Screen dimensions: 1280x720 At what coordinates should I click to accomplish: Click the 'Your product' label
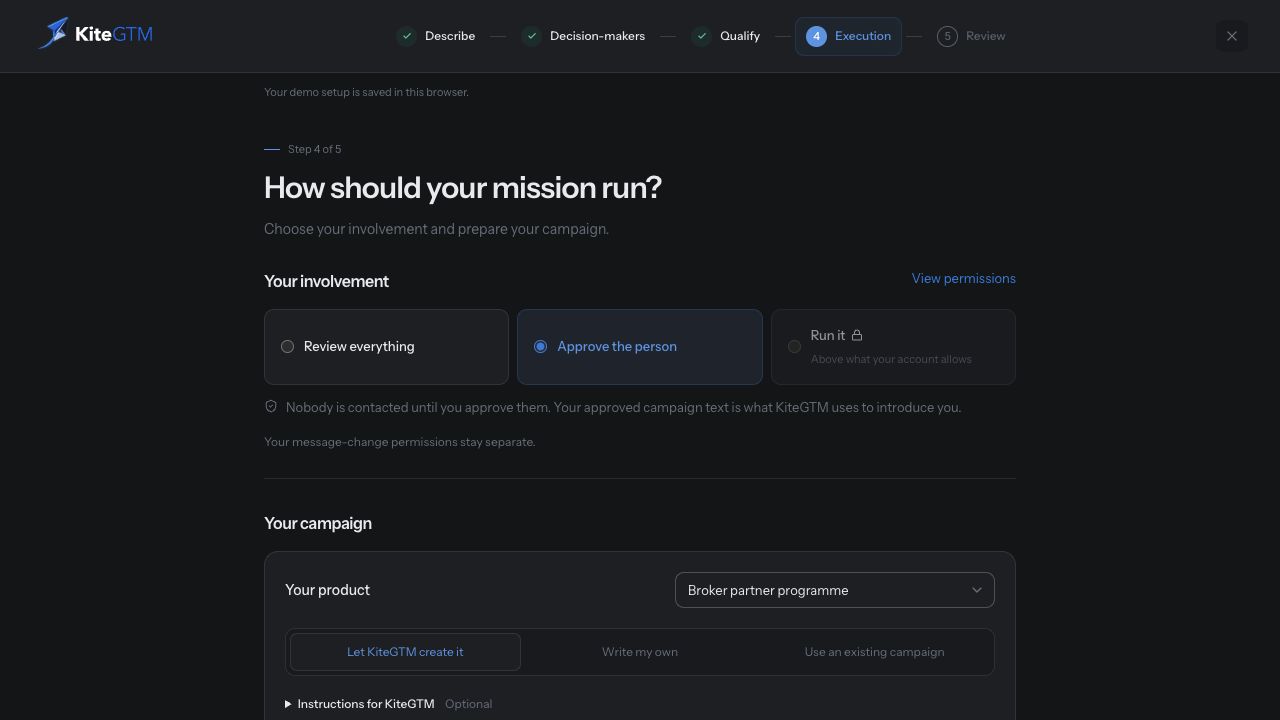(x=327, y=590)
